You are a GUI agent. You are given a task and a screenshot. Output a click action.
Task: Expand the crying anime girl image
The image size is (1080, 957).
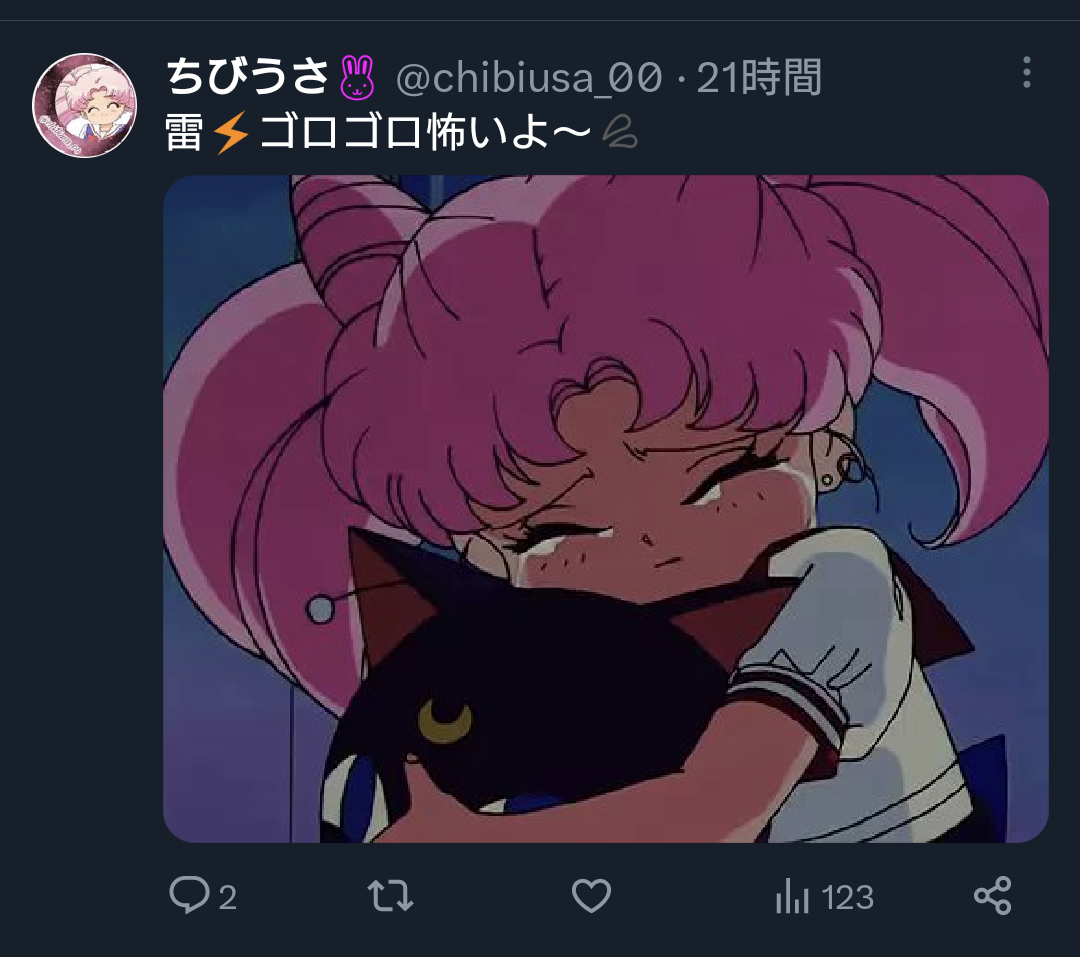click(605, 508)
